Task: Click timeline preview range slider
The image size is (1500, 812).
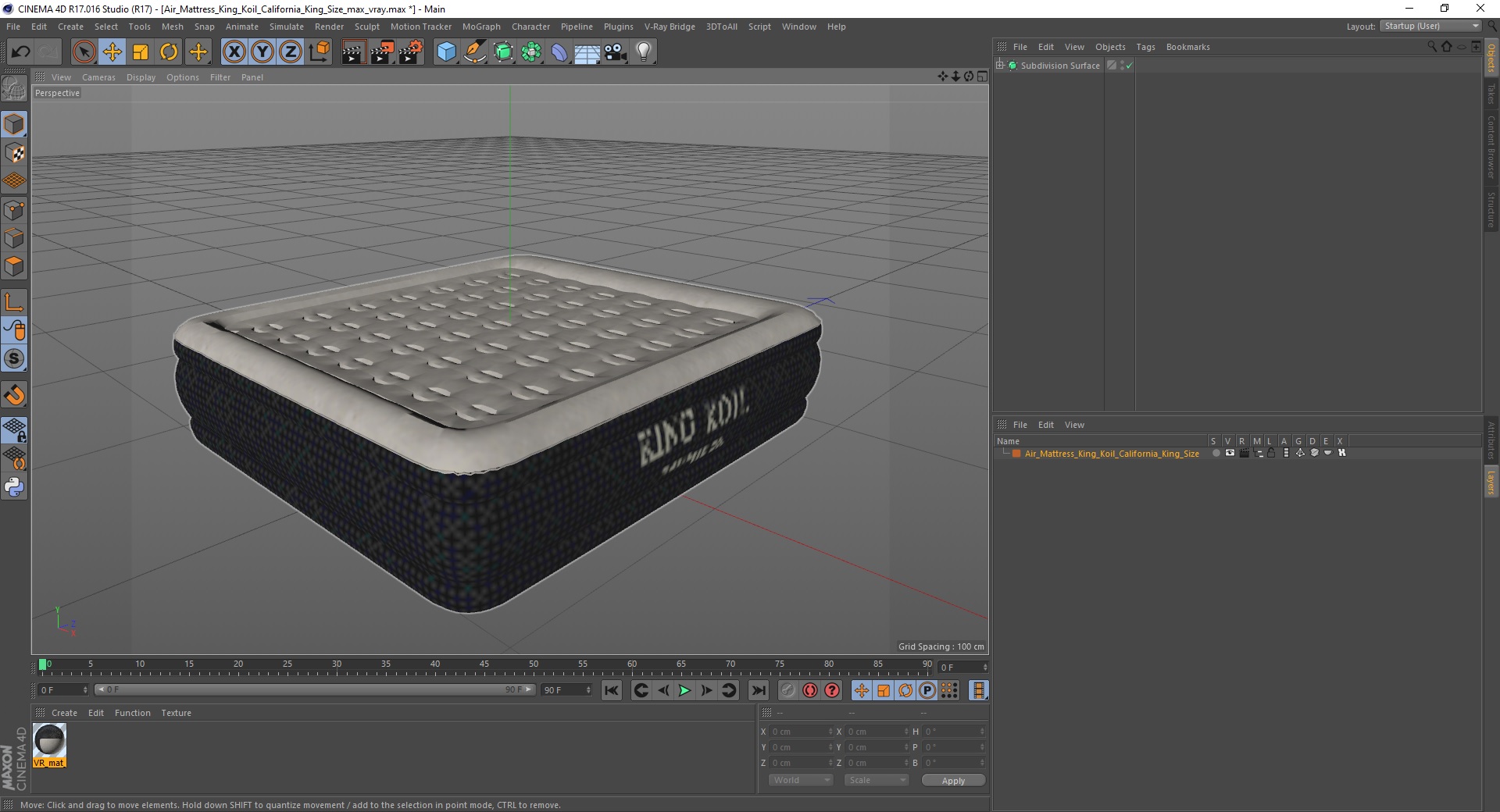Action: coord(315,689)
